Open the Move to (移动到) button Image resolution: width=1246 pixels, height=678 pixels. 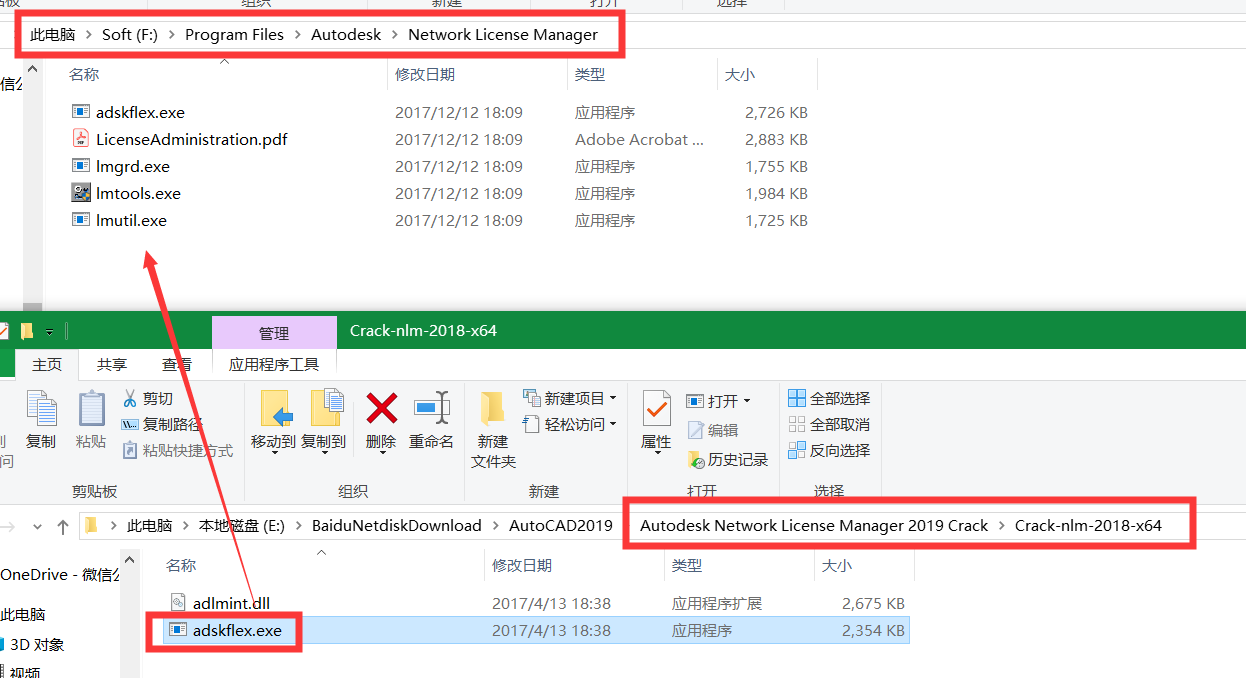pos(273,420)
